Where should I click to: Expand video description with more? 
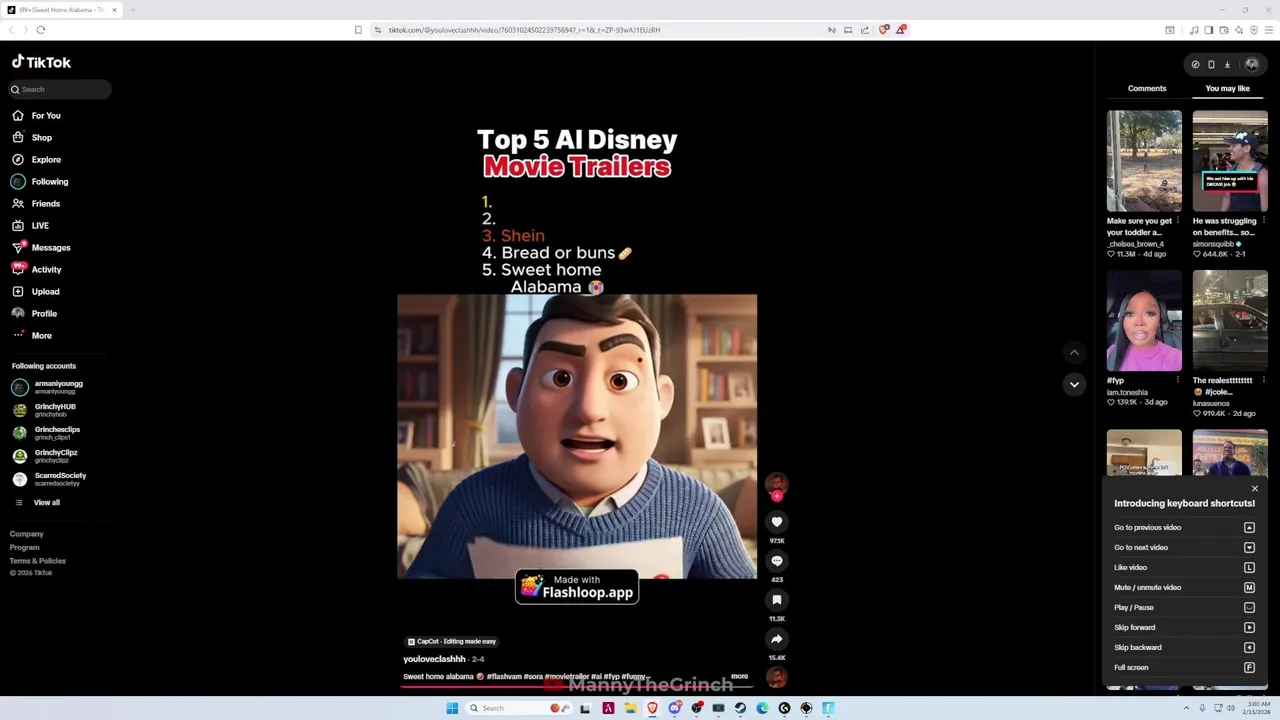[739, 677]
